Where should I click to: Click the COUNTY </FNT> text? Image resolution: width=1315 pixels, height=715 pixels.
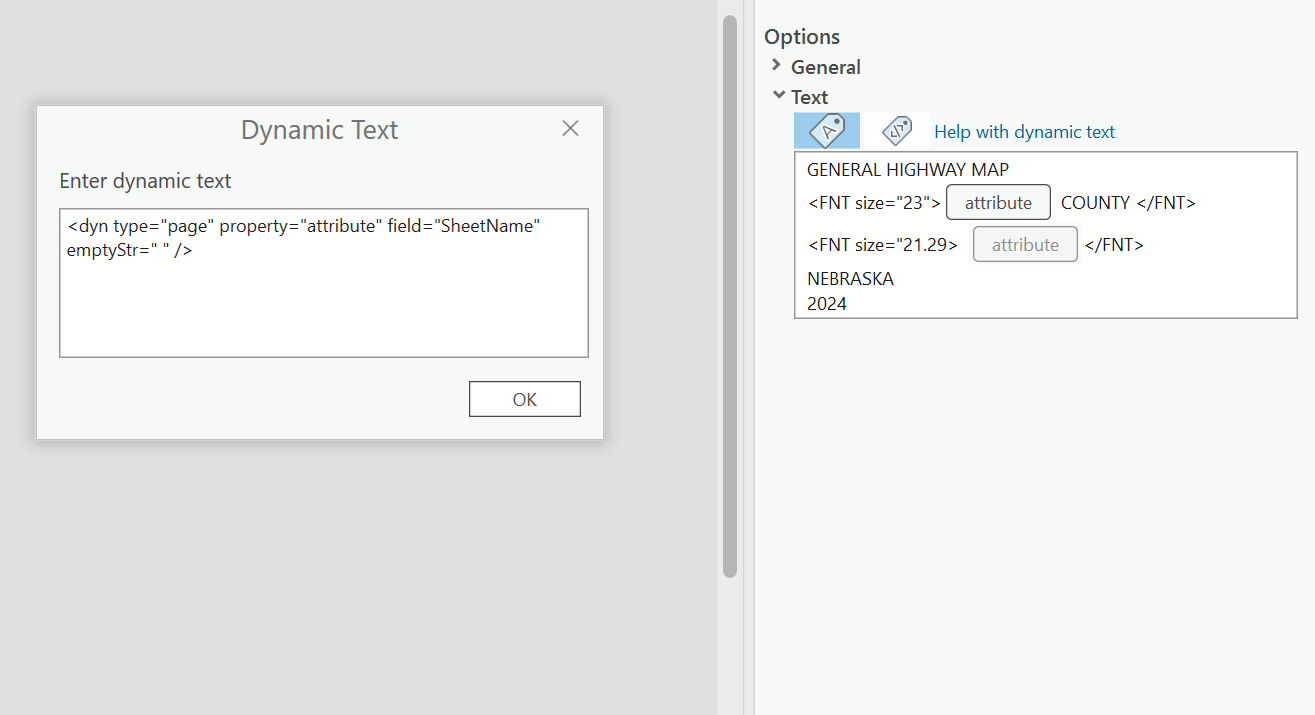click(1128, 203)
